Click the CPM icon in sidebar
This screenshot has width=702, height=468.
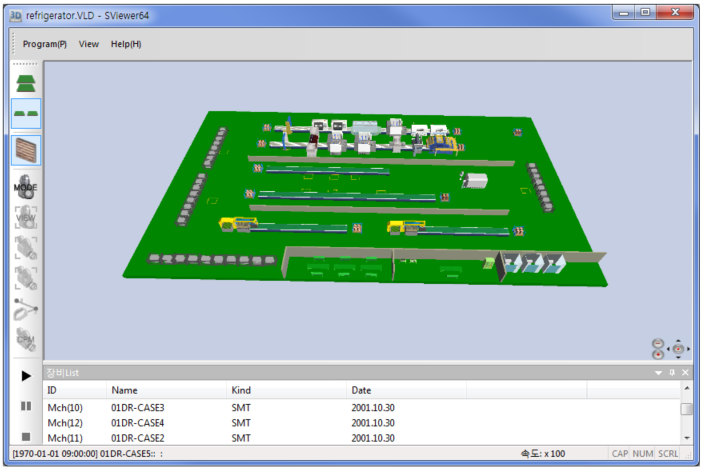[x=26, y=338]
